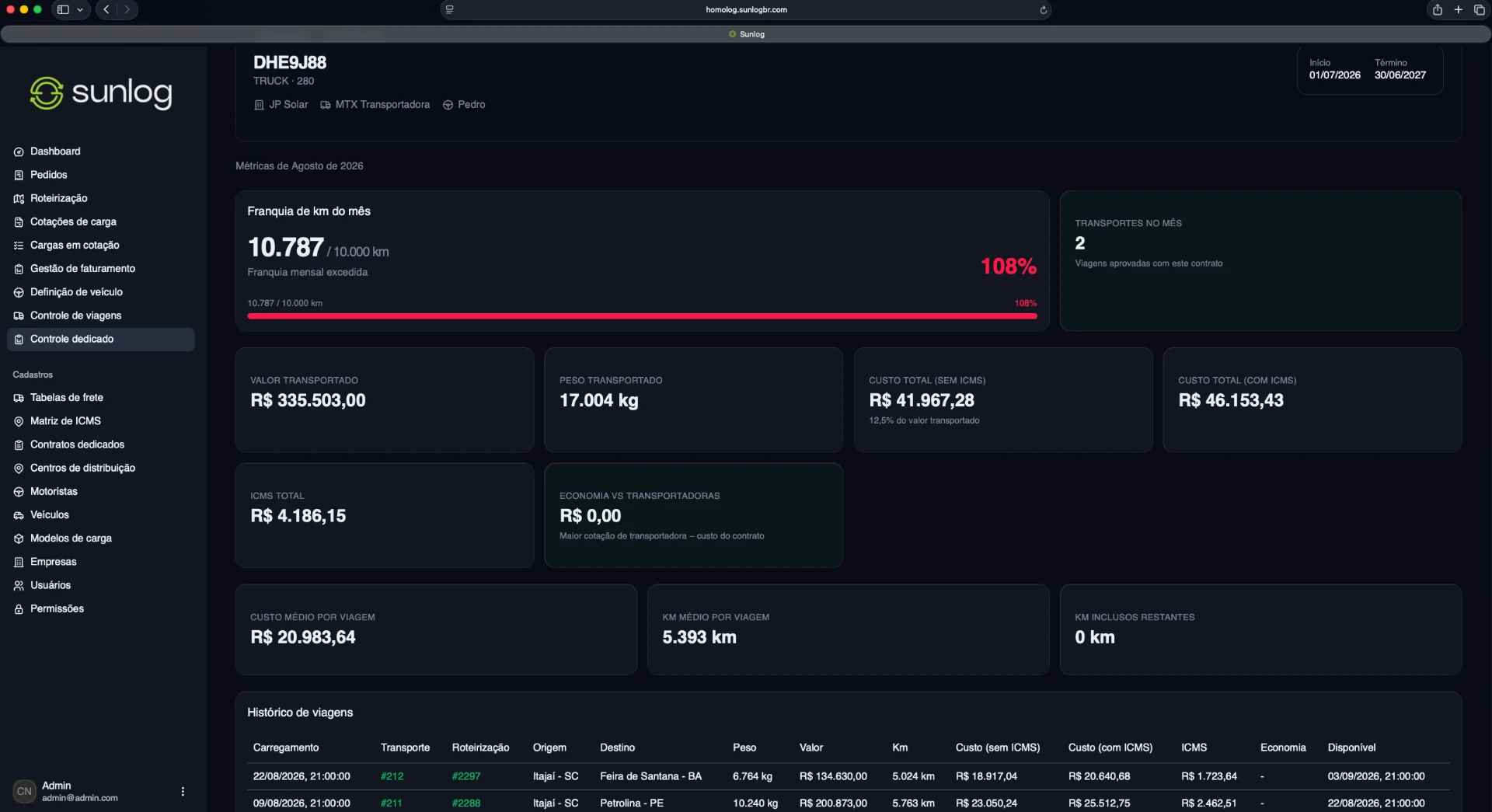This screenshot has width=1492, height=812.
Task: Click the Controle dedicado icon
Action: (x=19, y=340)
